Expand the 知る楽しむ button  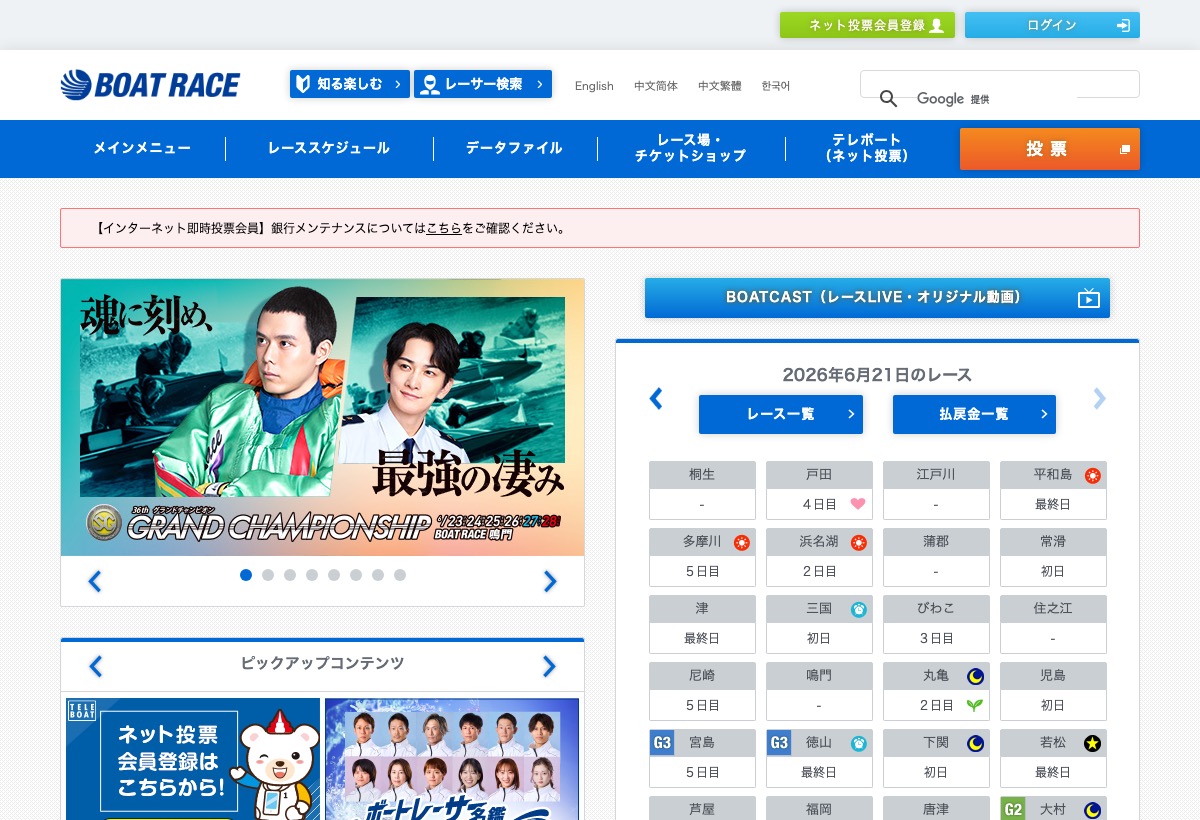click(350, 84)
